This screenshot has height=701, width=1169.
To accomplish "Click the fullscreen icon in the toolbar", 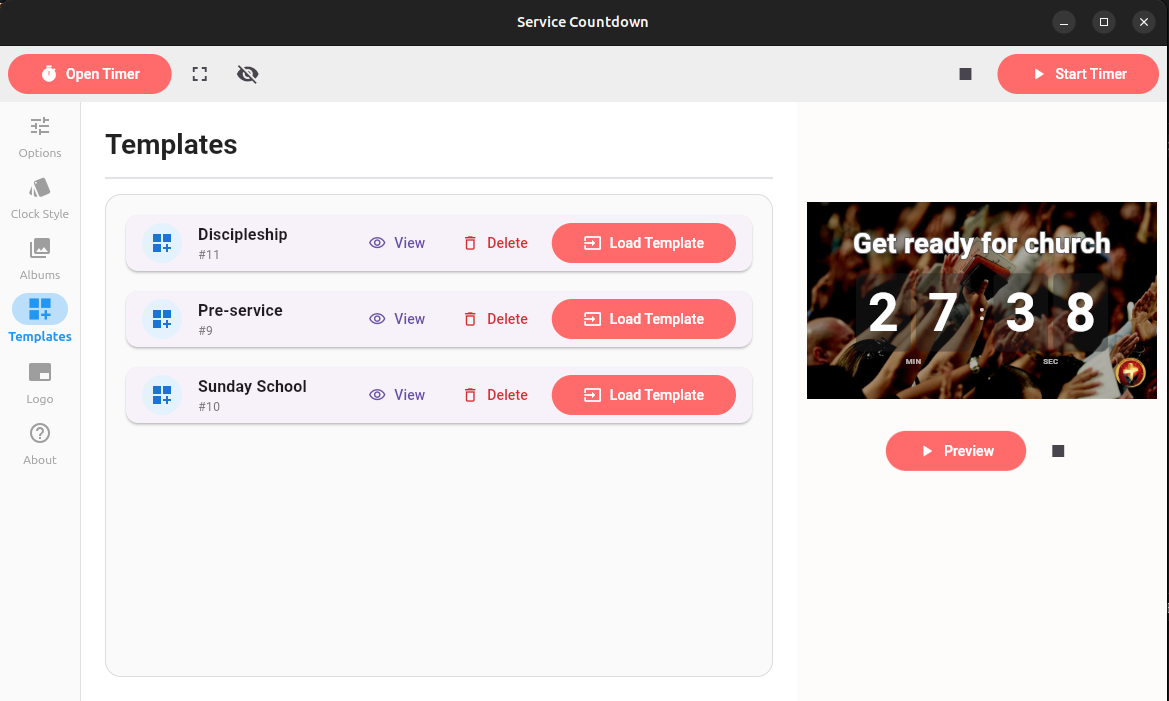I will pos(200,74).
